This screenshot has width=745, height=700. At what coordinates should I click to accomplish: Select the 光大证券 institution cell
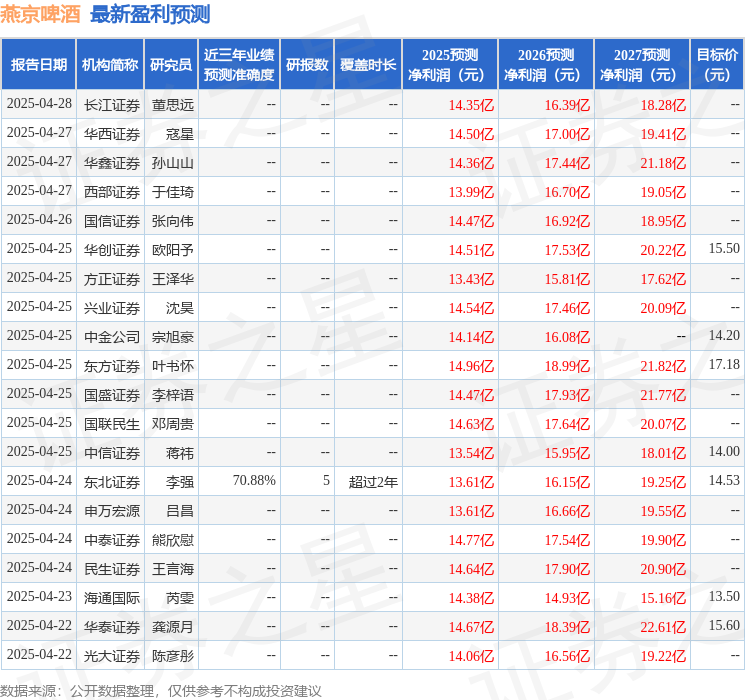click(112, 656)
